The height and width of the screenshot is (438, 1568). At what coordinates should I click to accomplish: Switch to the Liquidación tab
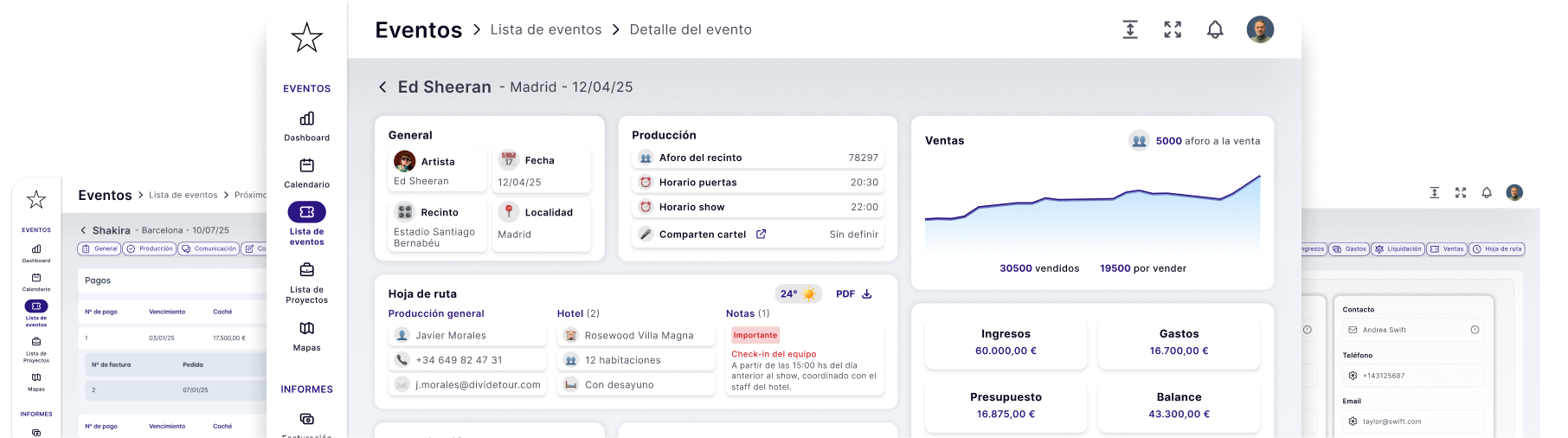(1398, 249)
